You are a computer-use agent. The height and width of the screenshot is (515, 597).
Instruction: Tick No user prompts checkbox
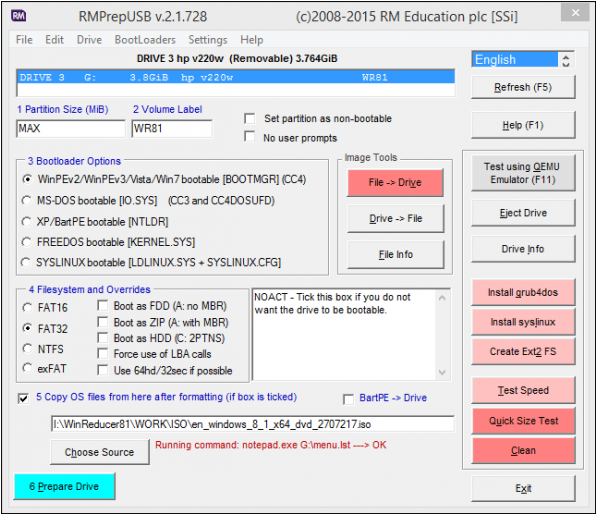click(x=250, y=136)
